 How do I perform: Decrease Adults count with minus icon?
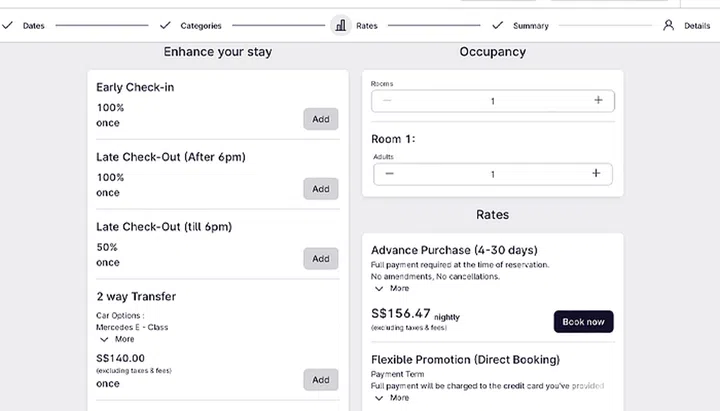[x=389, y=173]
